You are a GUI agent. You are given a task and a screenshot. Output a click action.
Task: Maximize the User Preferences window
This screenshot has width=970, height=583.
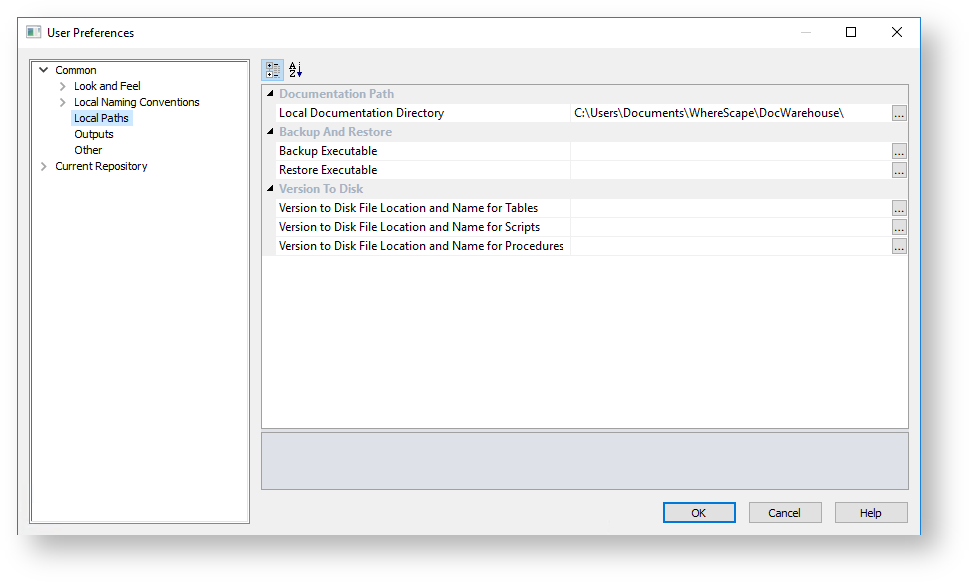(851, 32)
